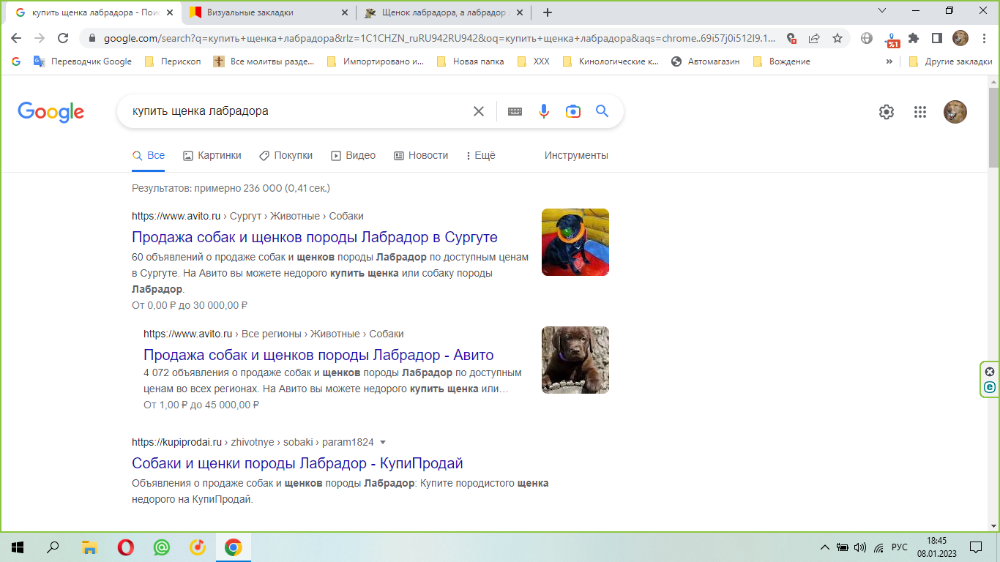The height and width of the screenshot is (562, 1000).
Task: Click the page vertical scrollbar
Action: 994,128
